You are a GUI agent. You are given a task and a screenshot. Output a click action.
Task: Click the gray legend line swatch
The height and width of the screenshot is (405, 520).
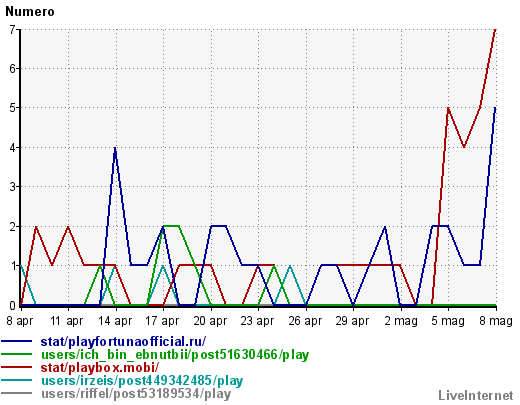coord(17,393)
